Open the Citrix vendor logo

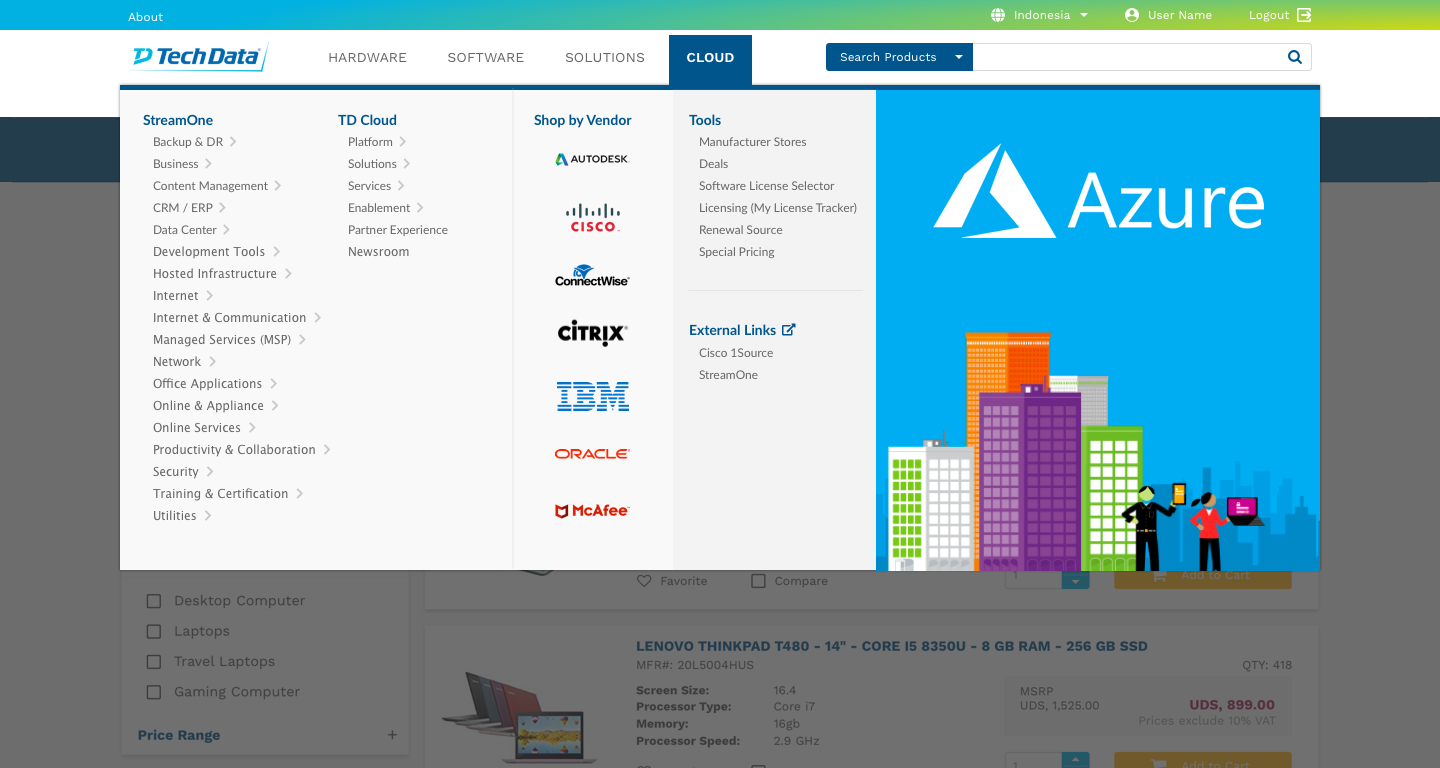tap(592, 332)
